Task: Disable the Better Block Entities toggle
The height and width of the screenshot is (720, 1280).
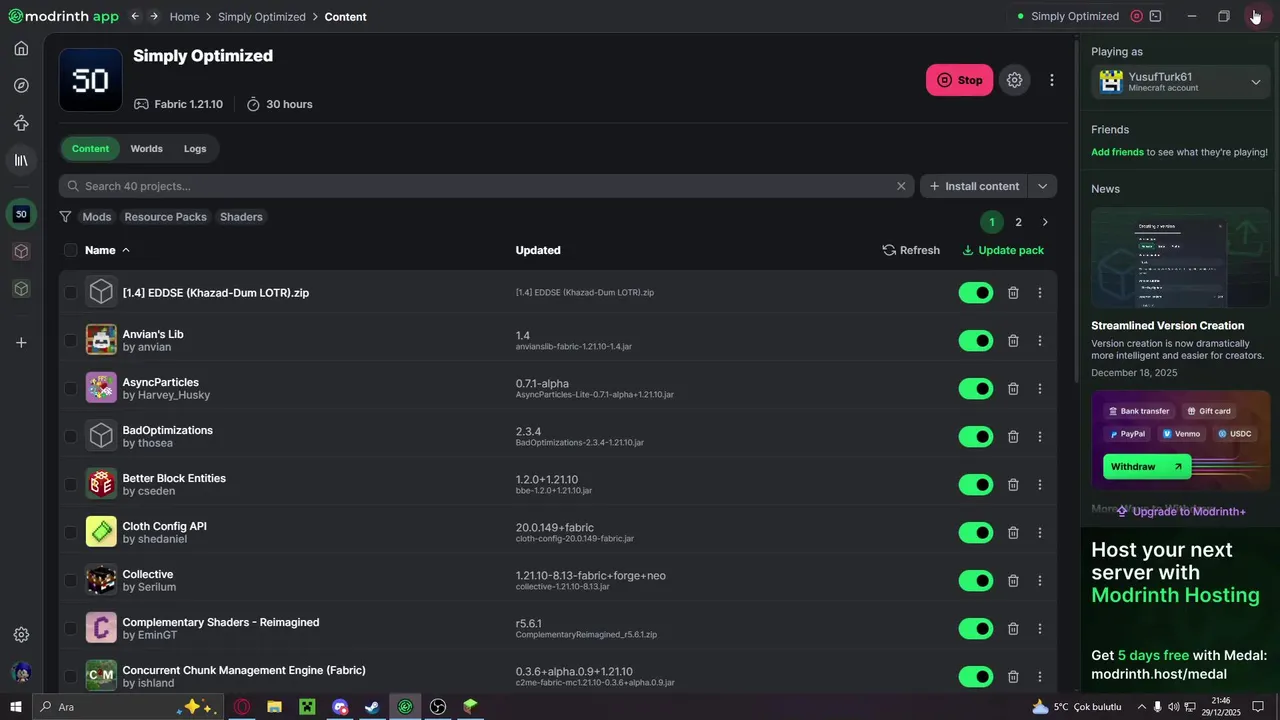Action: pos(976,485)
